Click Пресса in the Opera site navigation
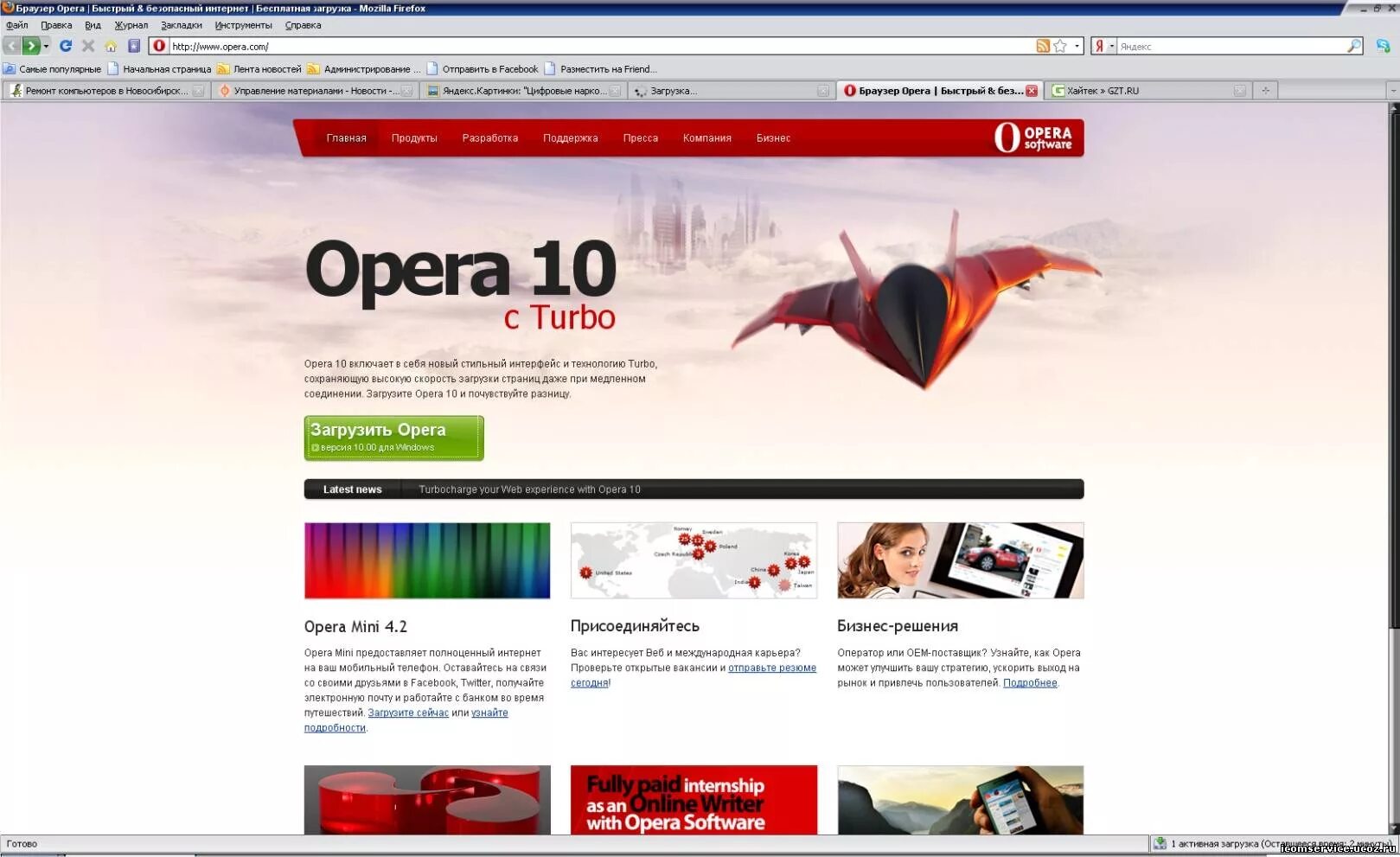This screenshot has height=857, width=1400. click(x=641, y=138)
